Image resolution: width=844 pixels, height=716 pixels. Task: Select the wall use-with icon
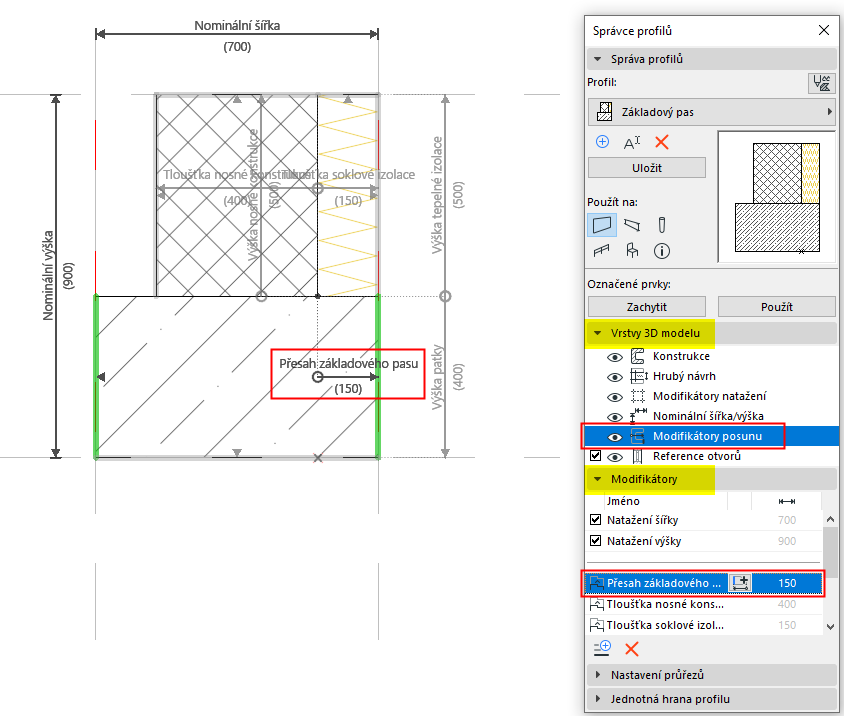(x=602, y=224)
